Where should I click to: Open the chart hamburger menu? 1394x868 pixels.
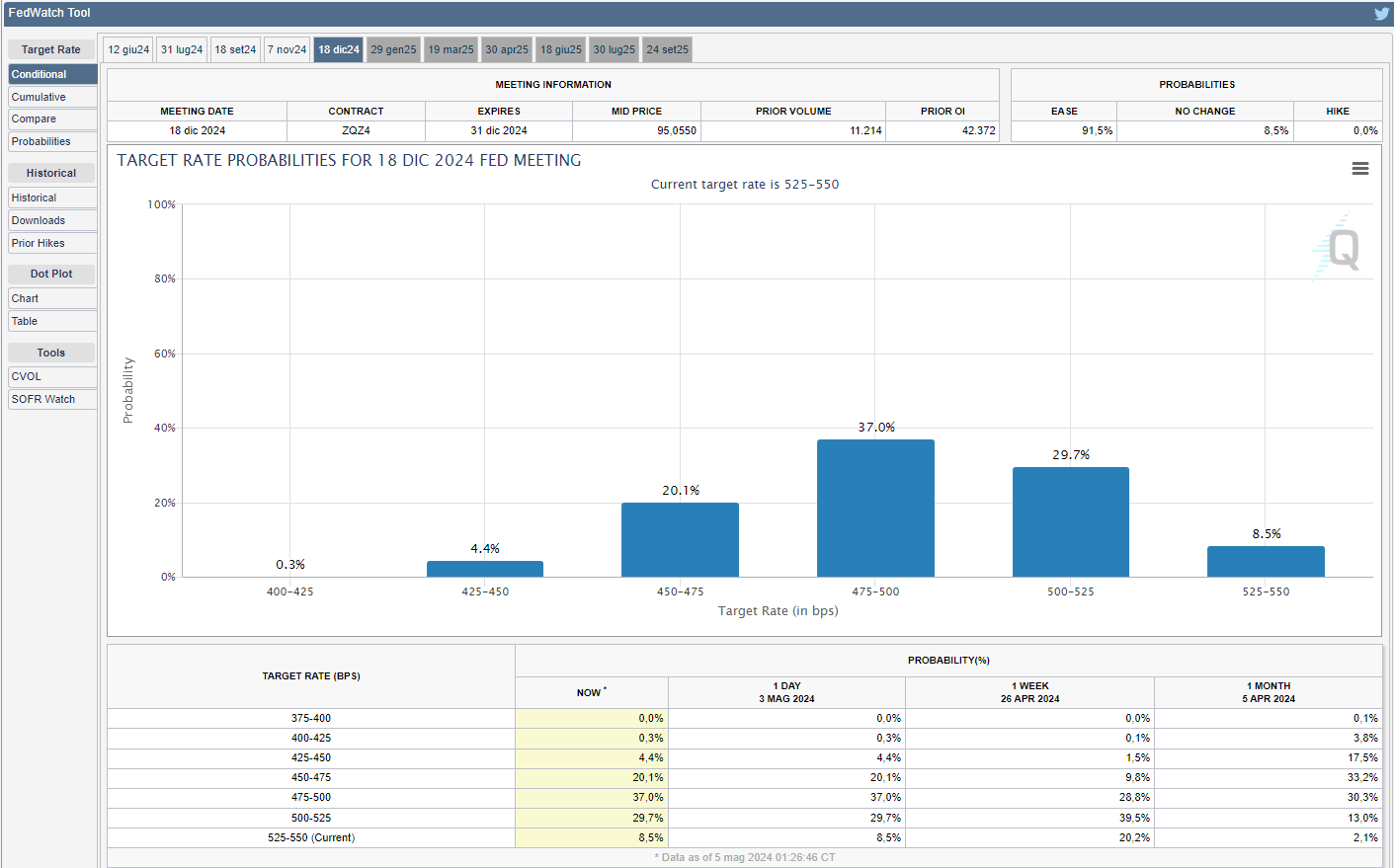click(x=1360, y=169)
